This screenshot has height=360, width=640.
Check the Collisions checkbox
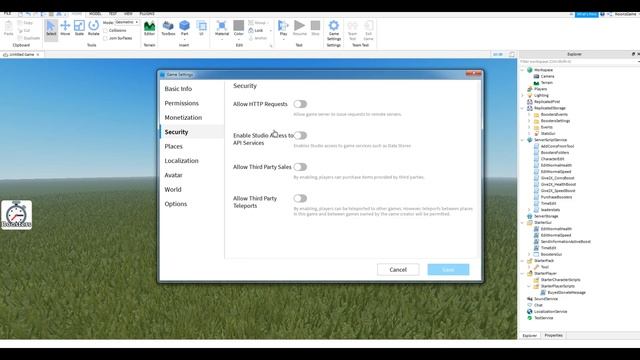click(x=105, y=31)
